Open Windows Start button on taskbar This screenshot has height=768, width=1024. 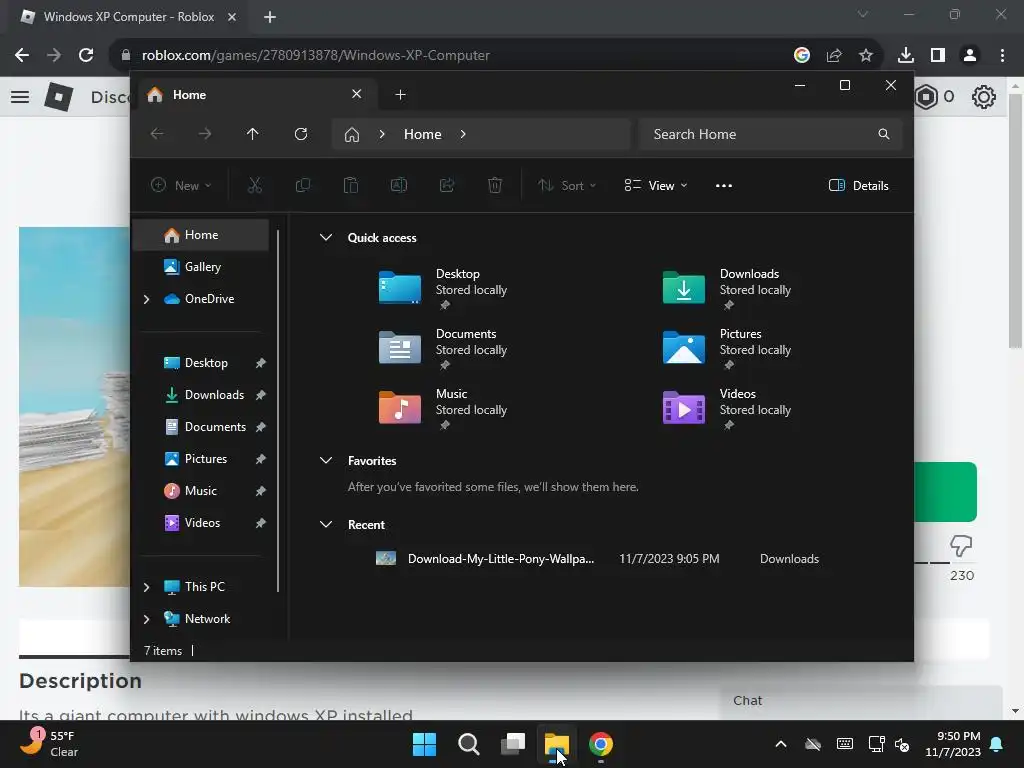(x=424, y=744)
